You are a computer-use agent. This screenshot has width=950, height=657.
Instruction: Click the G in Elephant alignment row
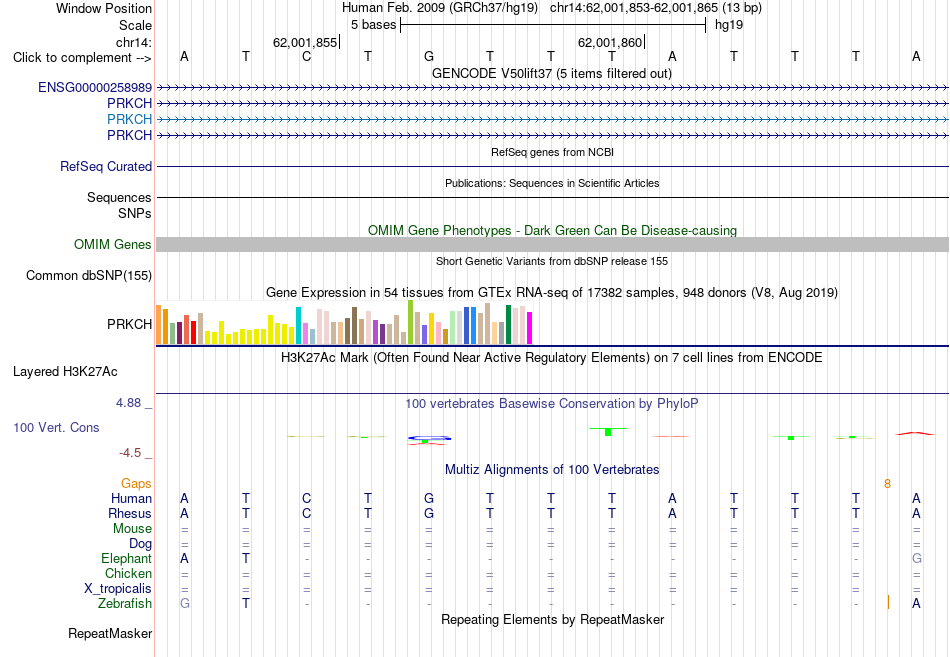coord(917,558)
